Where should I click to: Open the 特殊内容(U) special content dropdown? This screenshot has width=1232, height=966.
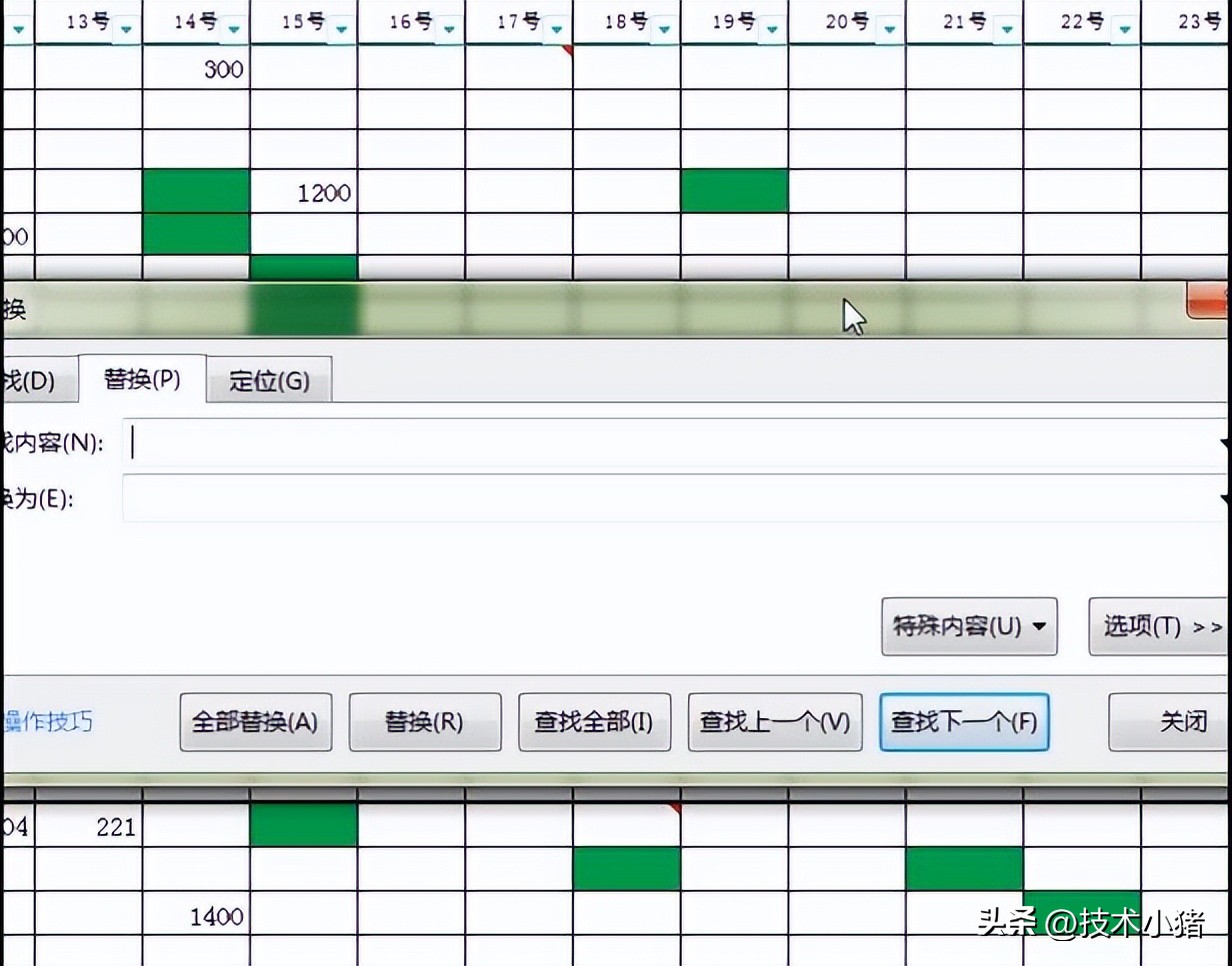tap(968, 626)
